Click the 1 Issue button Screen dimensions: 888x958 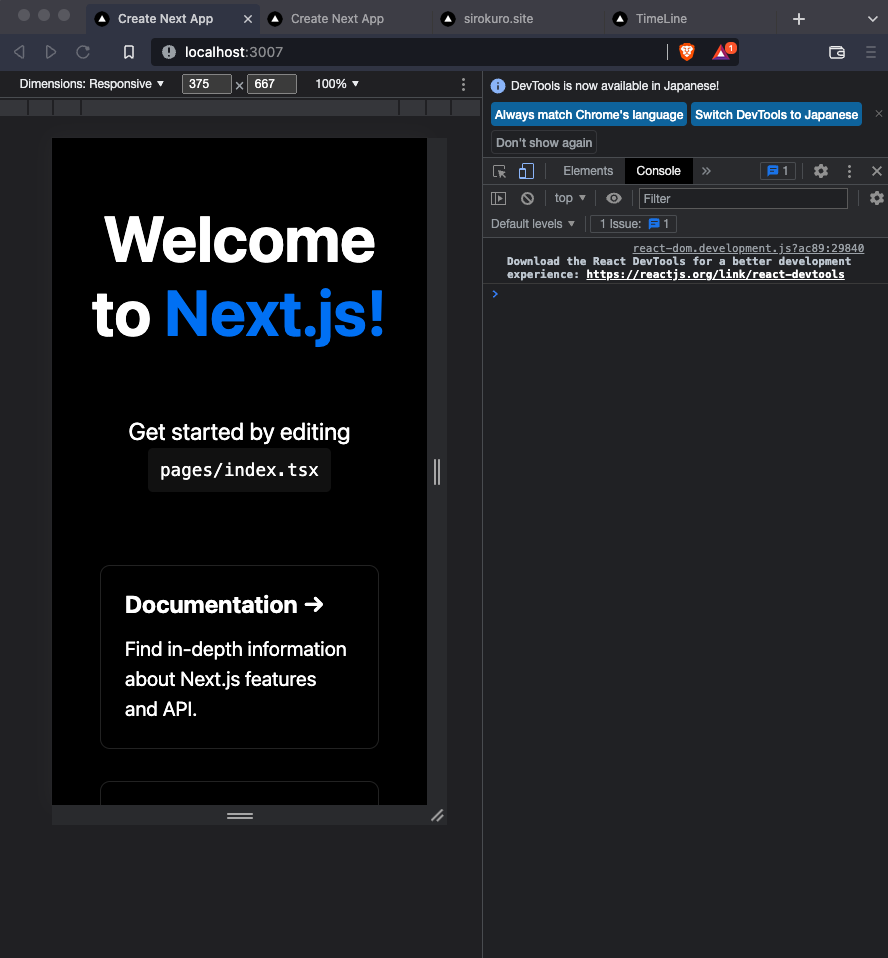click(634, 224)
